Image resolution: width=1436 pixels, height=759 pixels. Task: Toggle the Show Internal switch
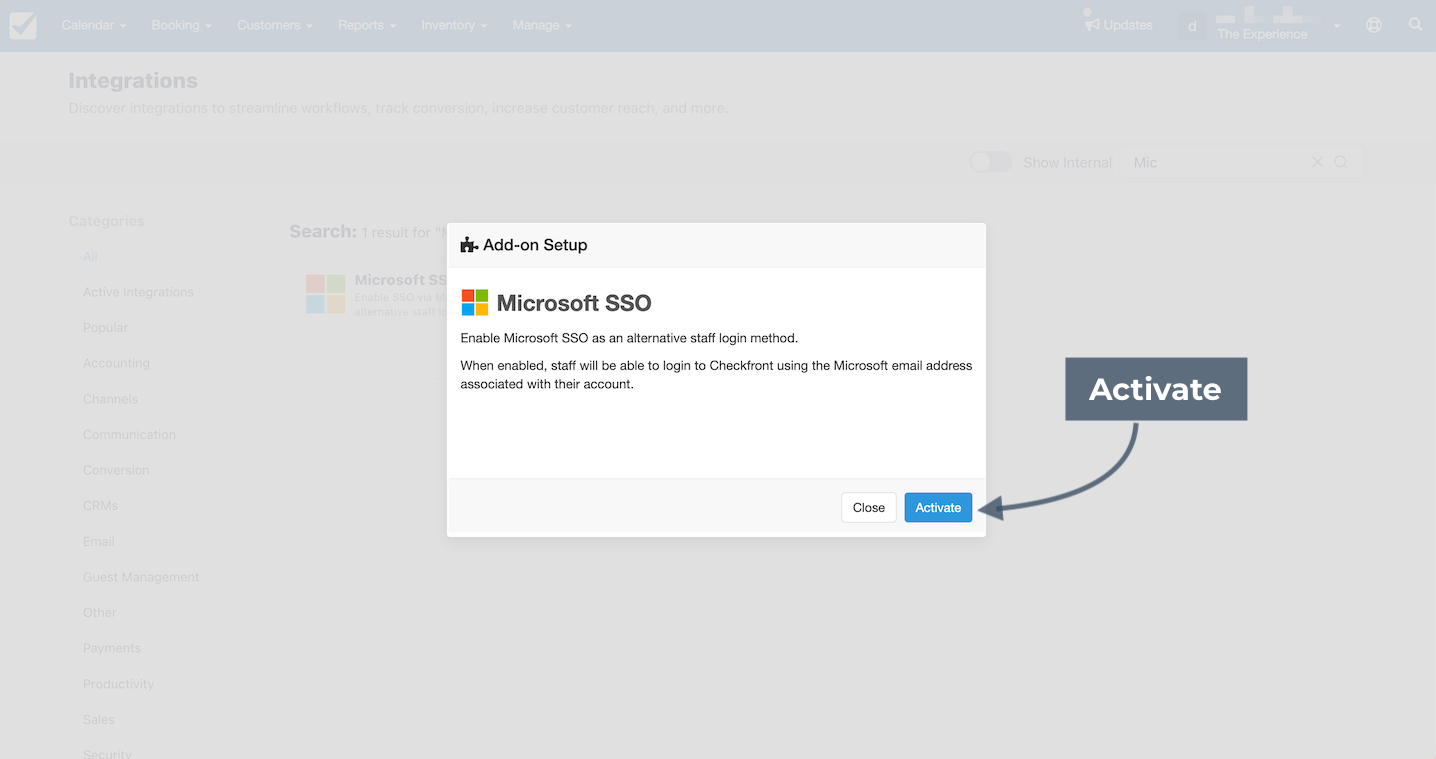[991, 162]
